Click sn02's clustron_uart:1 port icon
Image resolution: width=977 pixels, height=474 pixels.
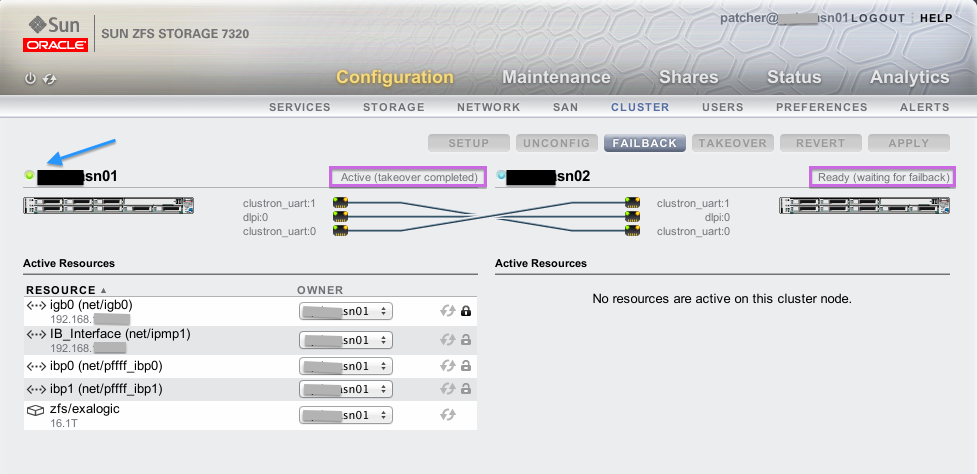click(632, 202)
